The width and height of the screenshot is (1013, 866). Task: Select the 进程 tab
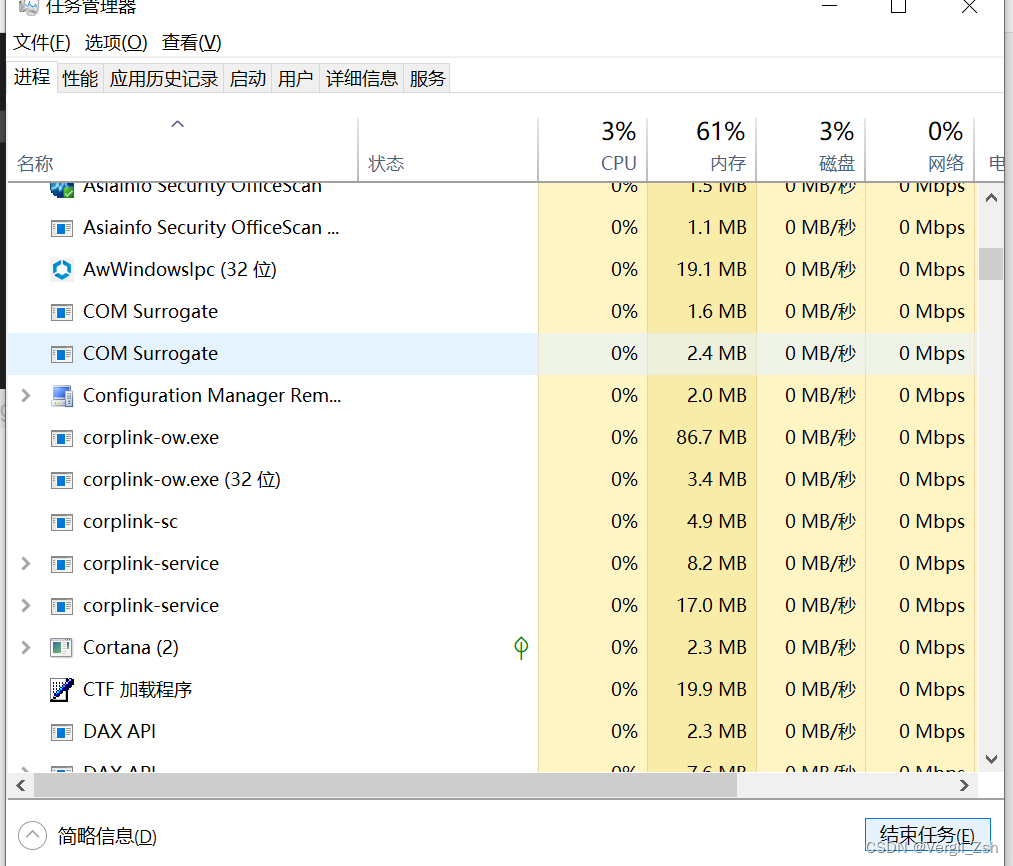32,77
